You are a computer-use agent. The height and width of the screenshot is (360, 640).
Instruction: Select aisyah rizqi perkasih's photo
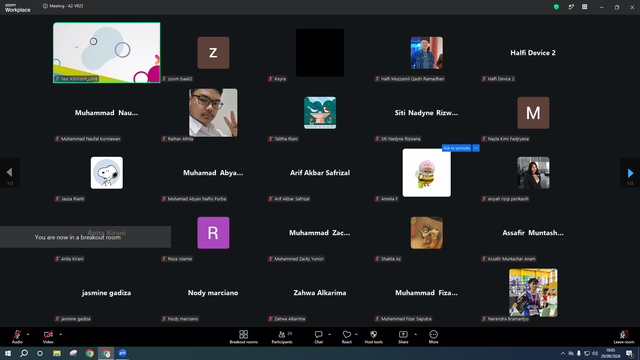[x=533, y=173]
